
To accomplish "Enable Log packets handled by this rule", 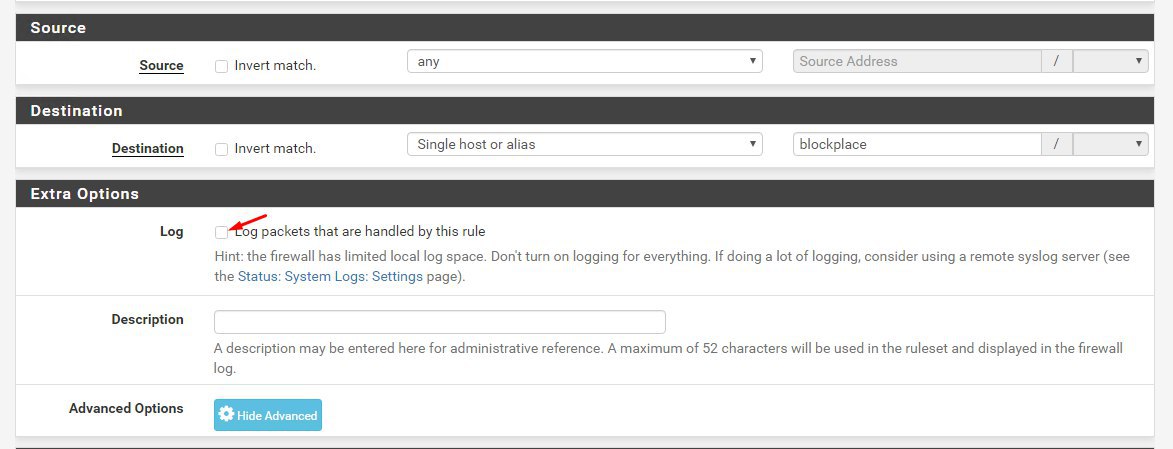I will coord(221,232).
